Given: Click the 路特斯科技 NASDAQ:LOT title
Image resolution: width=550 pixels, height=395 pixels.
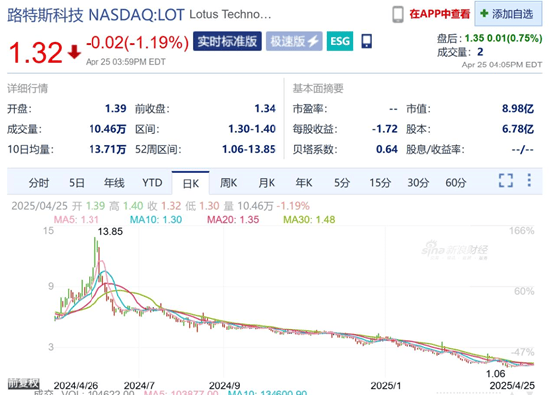Looking at the screenshot, I should coord(96,15).
